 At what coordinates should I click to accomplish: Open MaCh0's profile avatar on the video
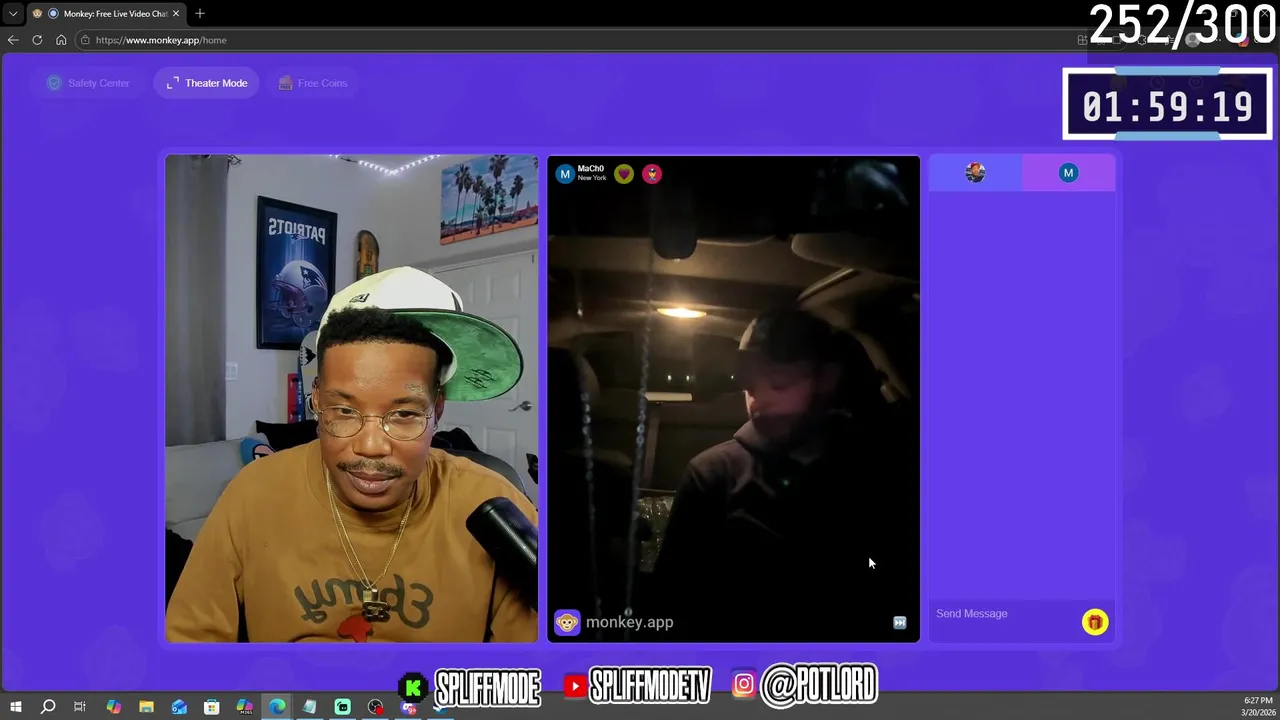[x=565, y=174]
